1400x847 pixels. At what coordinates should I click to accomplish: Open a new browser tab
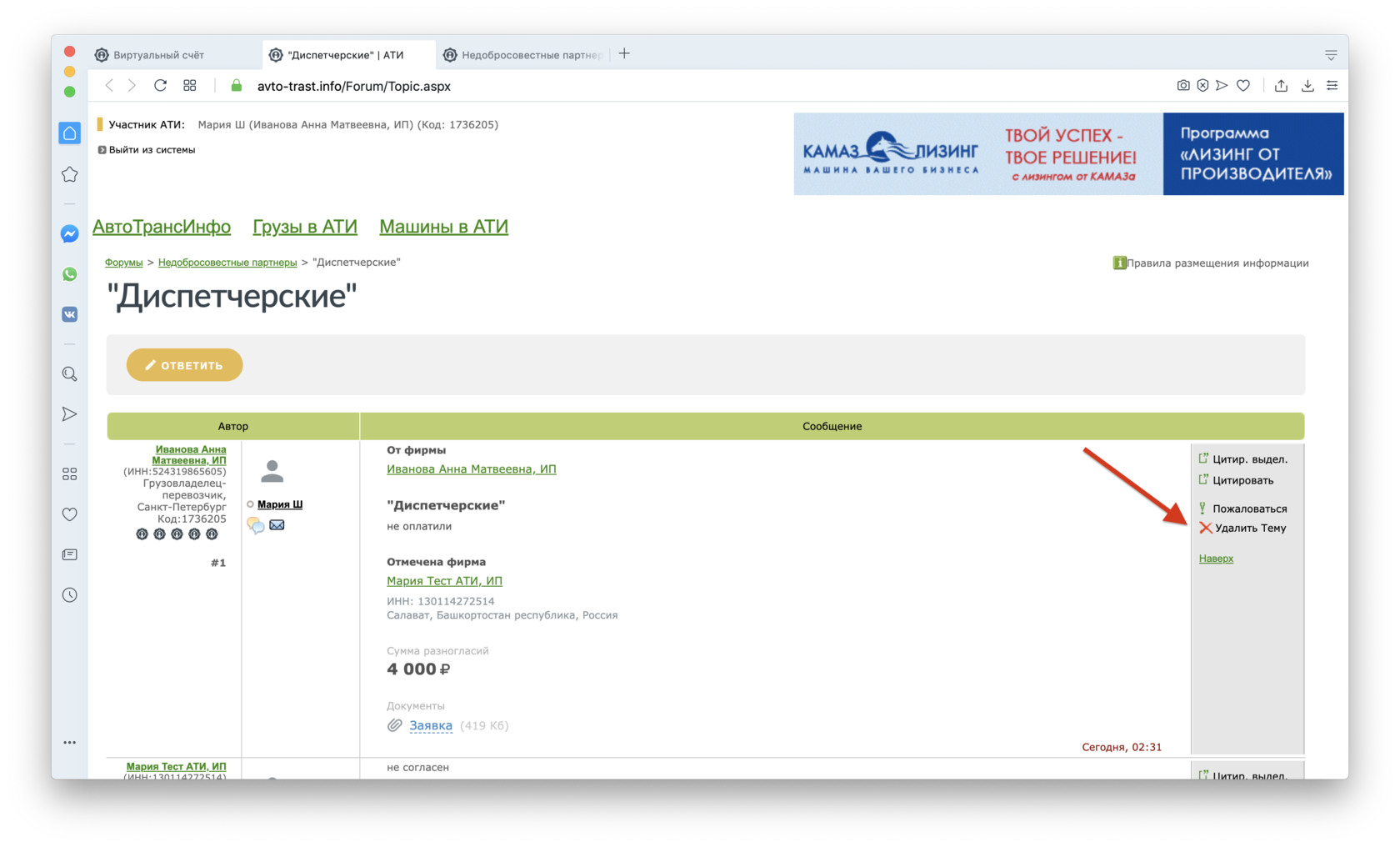click(624, 53)
